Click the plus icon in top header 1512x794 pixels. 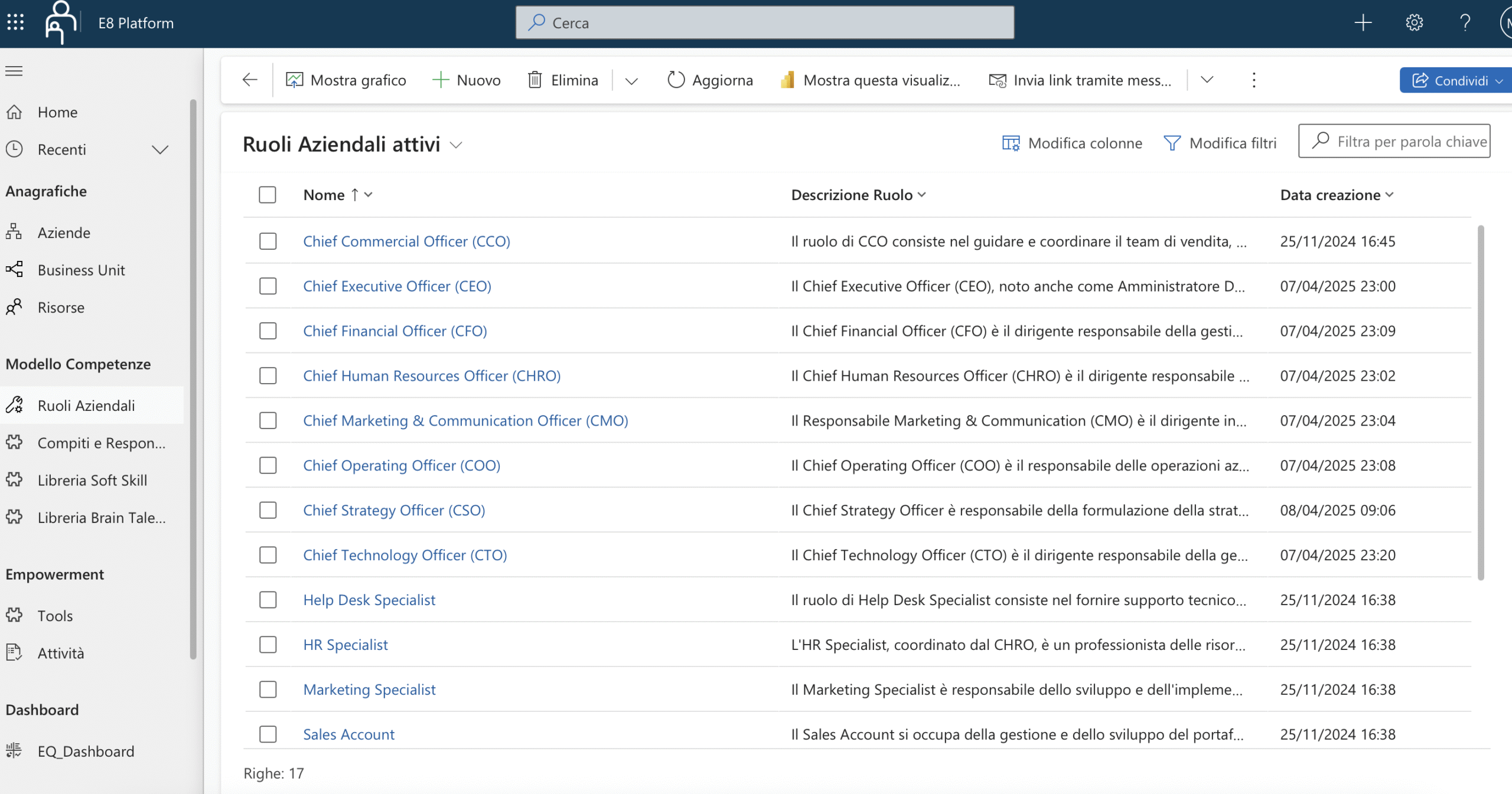[1363, 22]
